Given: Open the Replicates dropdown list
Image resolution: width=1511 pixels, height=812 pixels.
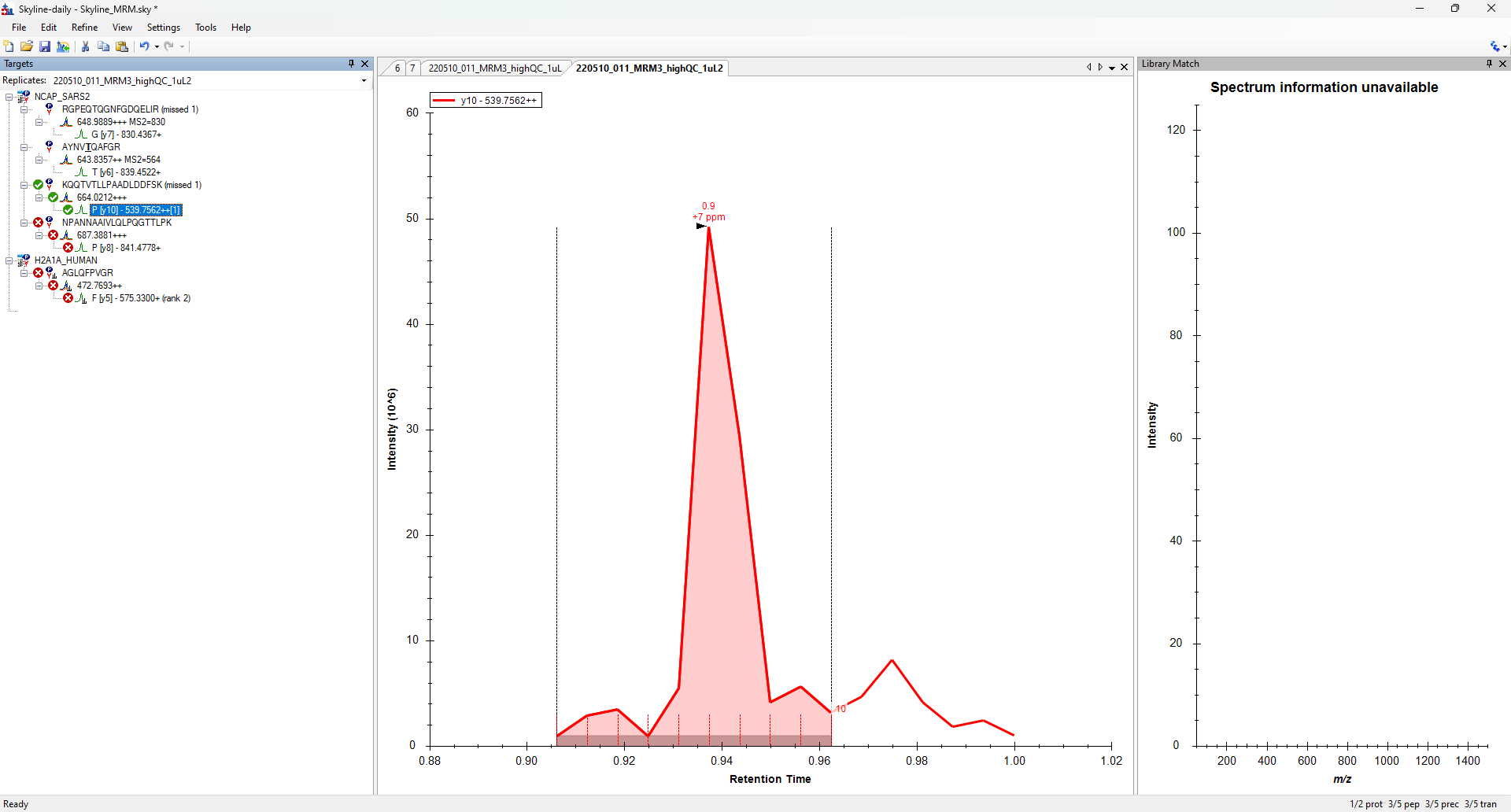Looking at the screenshot, I should (x=364, y=80).
